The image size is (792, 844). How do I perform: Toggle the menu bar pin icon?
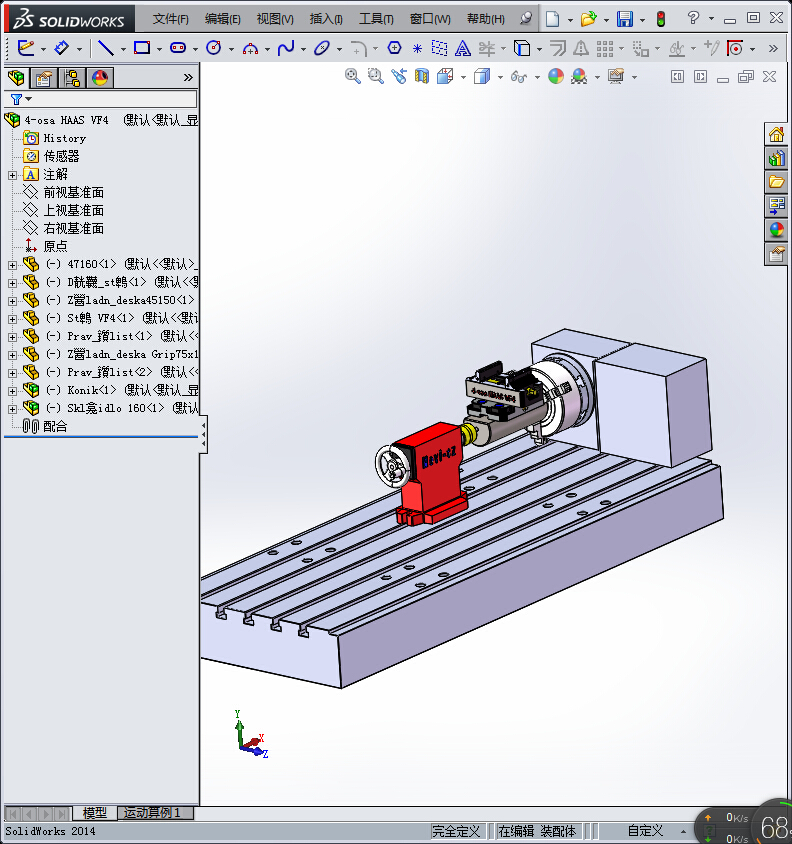[x=525, y=18]
